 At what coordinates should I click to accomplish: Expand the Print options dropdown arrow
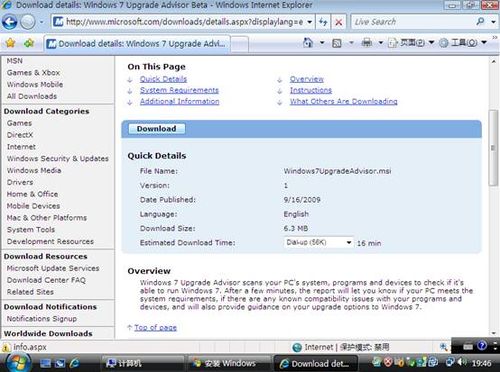381,43
